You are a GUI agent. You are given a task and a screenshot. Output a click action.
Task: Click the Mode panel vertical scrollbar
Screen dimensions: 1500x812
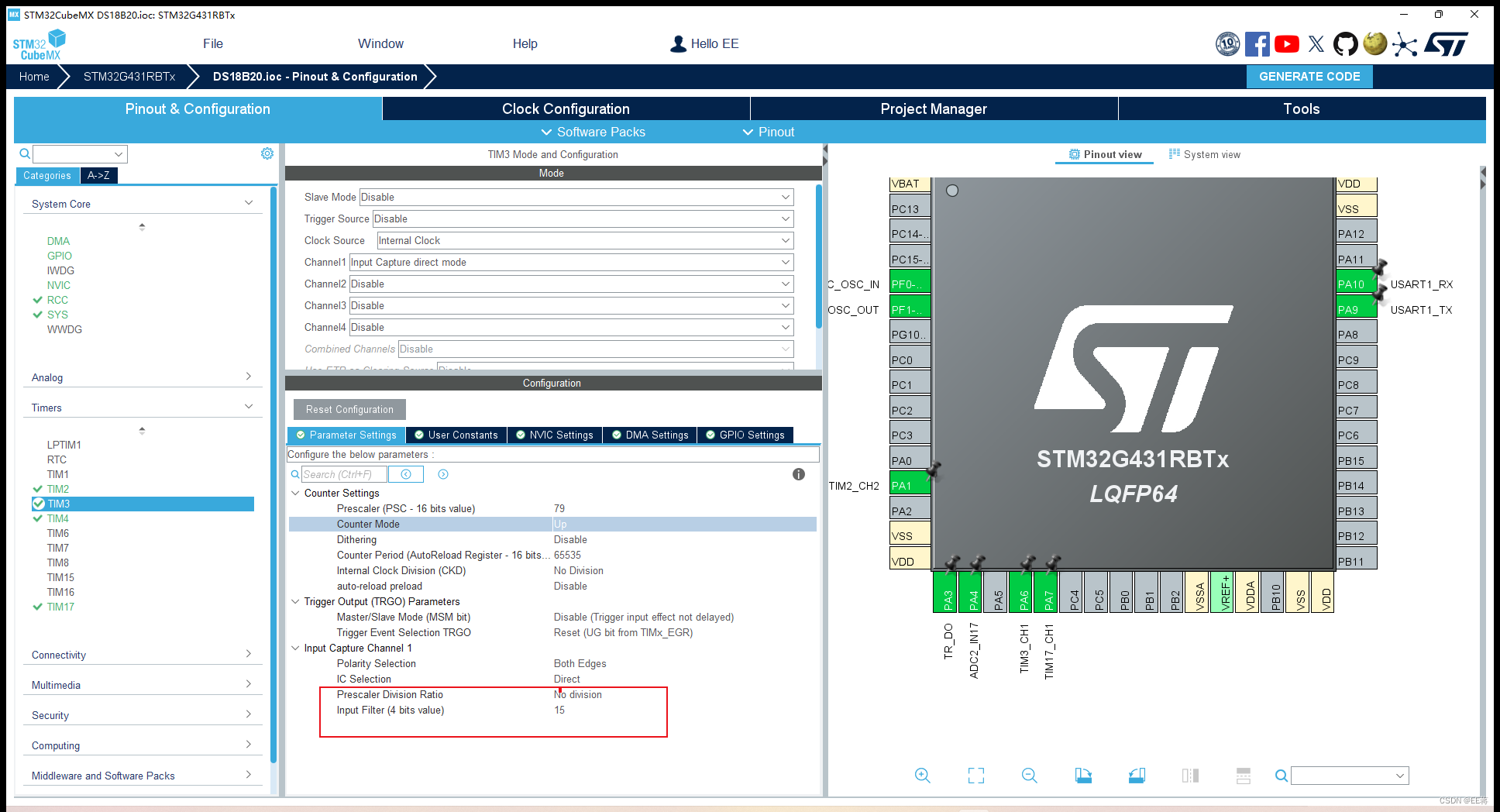point(818,256)
